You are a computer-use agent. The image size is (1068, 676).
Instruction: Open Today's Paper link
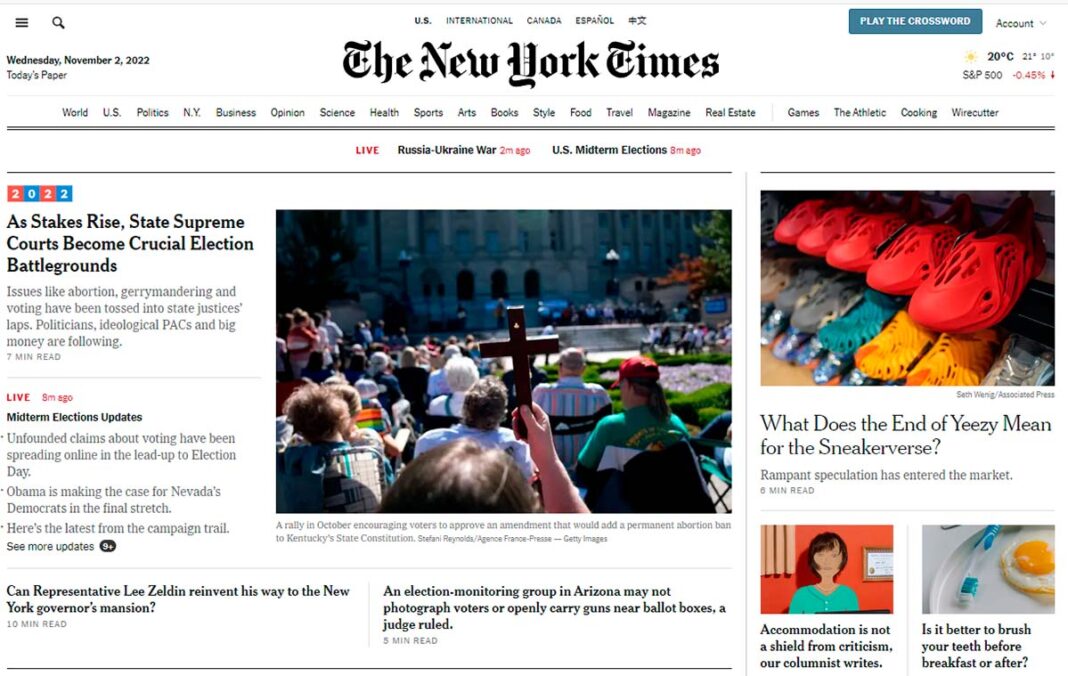pos(37,75)
